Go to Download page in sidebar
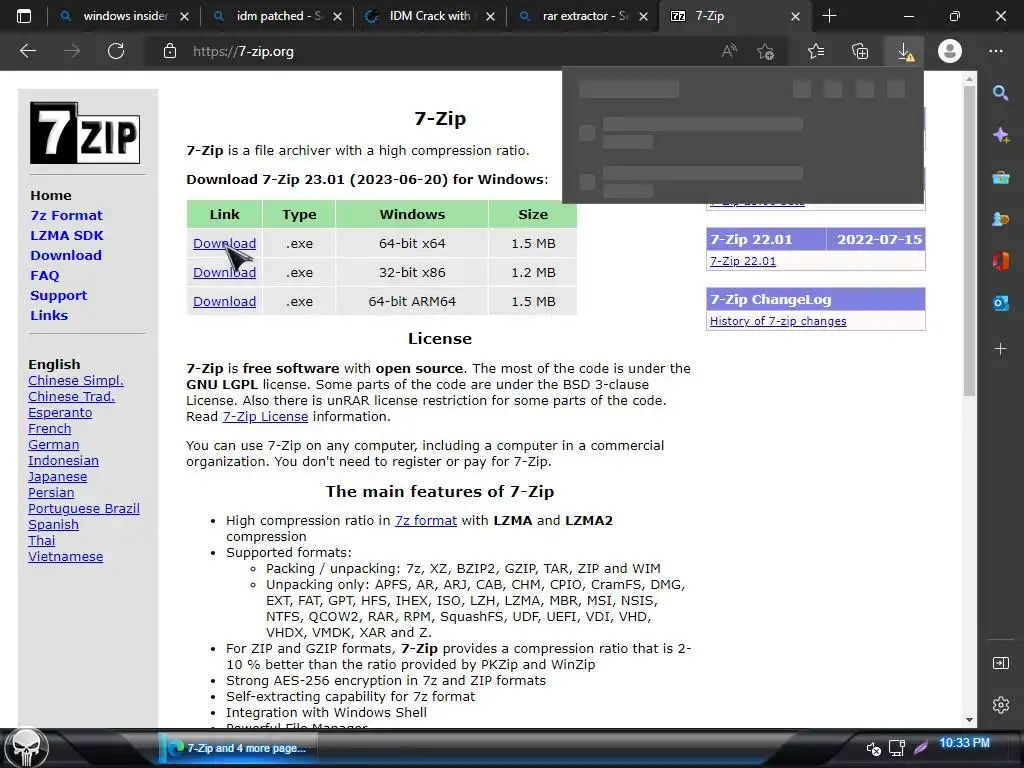The height and width of the screenshot is (768, 1024). tap(66, 255)
